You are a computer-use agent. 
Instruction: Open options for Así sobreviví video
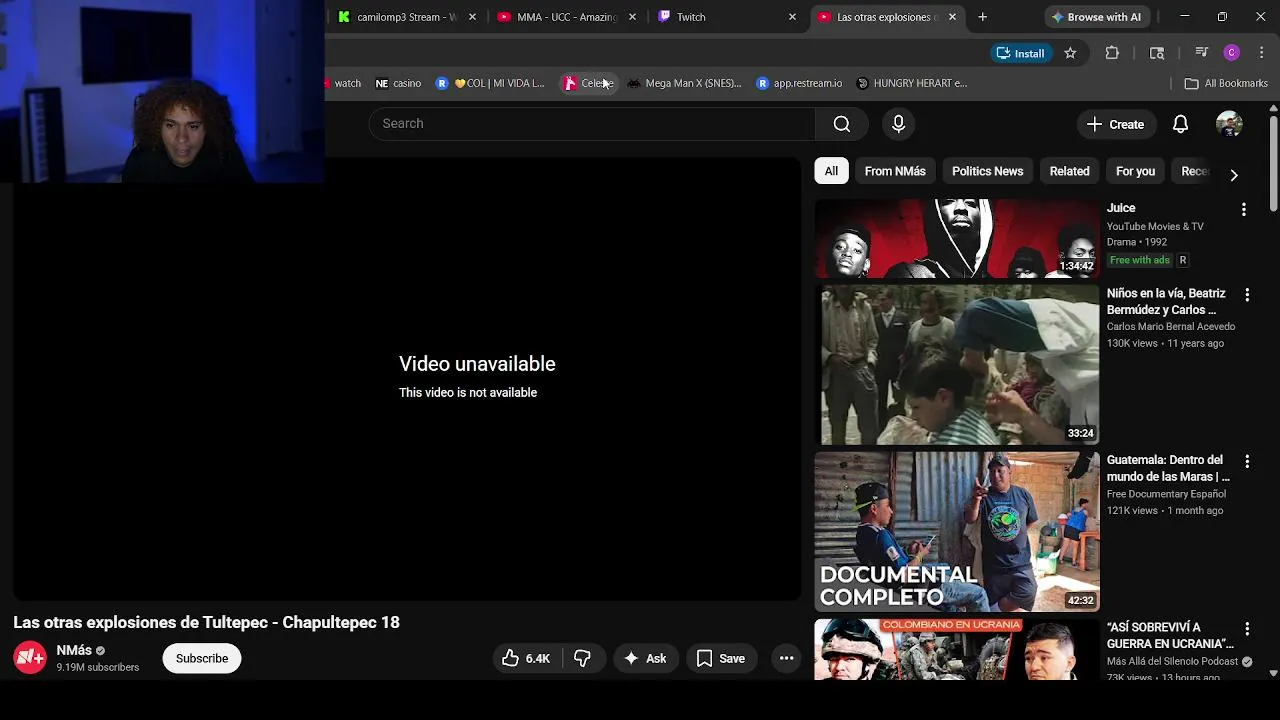[x=1246, y=629]
